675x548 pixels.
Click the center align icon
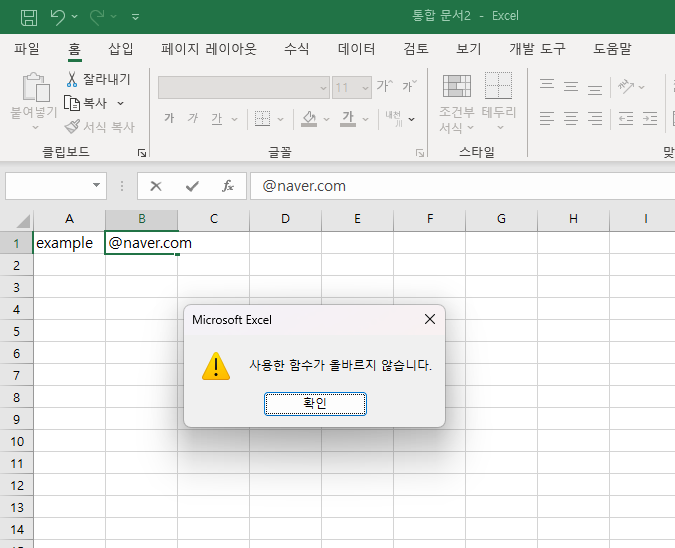tap(571, 118)
